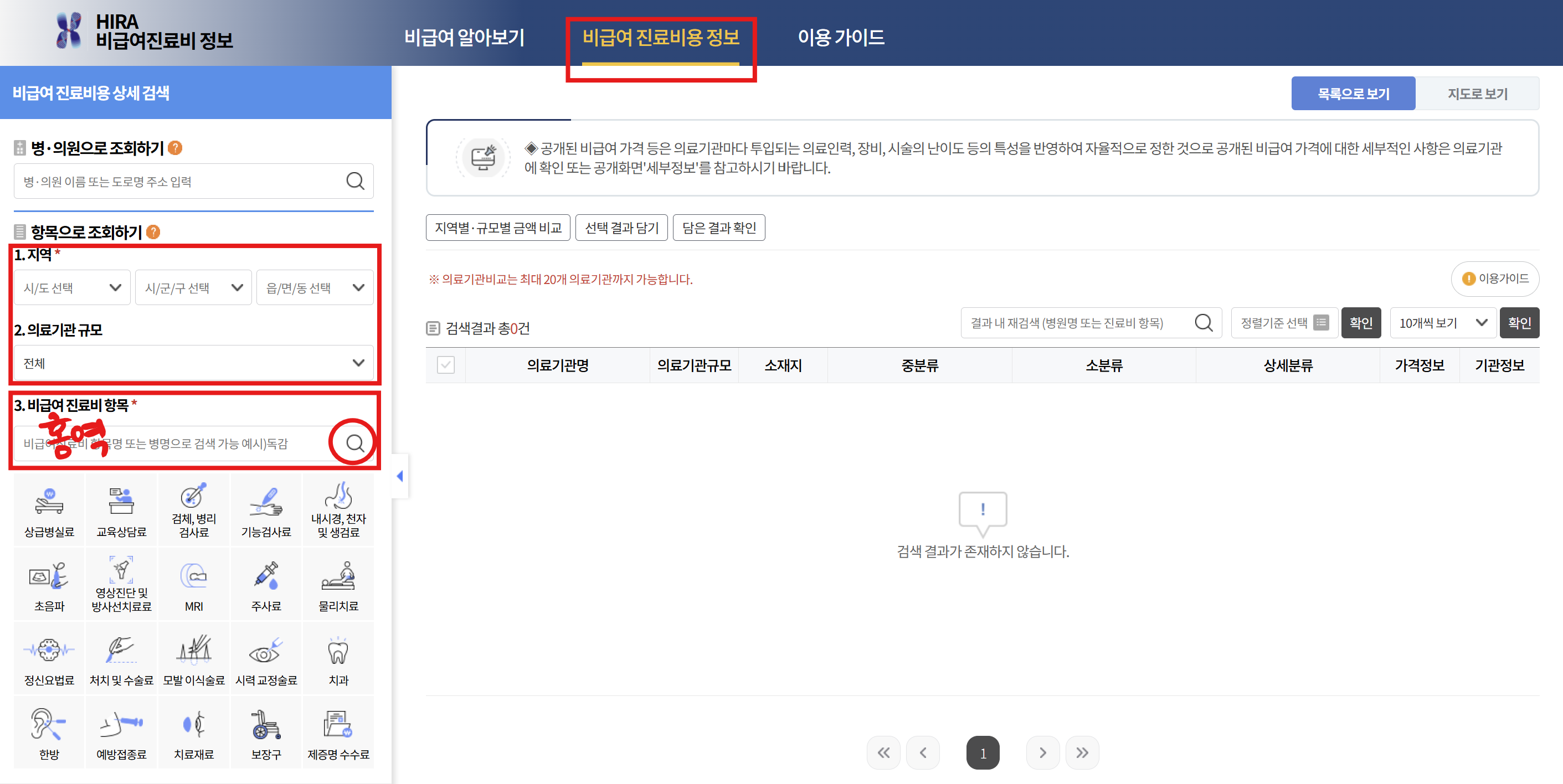Screen dimensions: 1563x784
Task: Expand the 읍/면/동 선택 dropdown
Action: coord(314,287)
